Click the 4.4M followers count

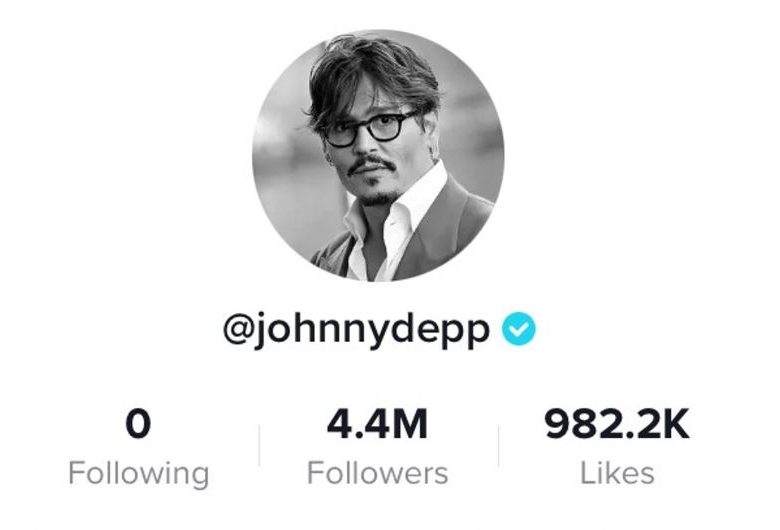[x=378, y=424]
